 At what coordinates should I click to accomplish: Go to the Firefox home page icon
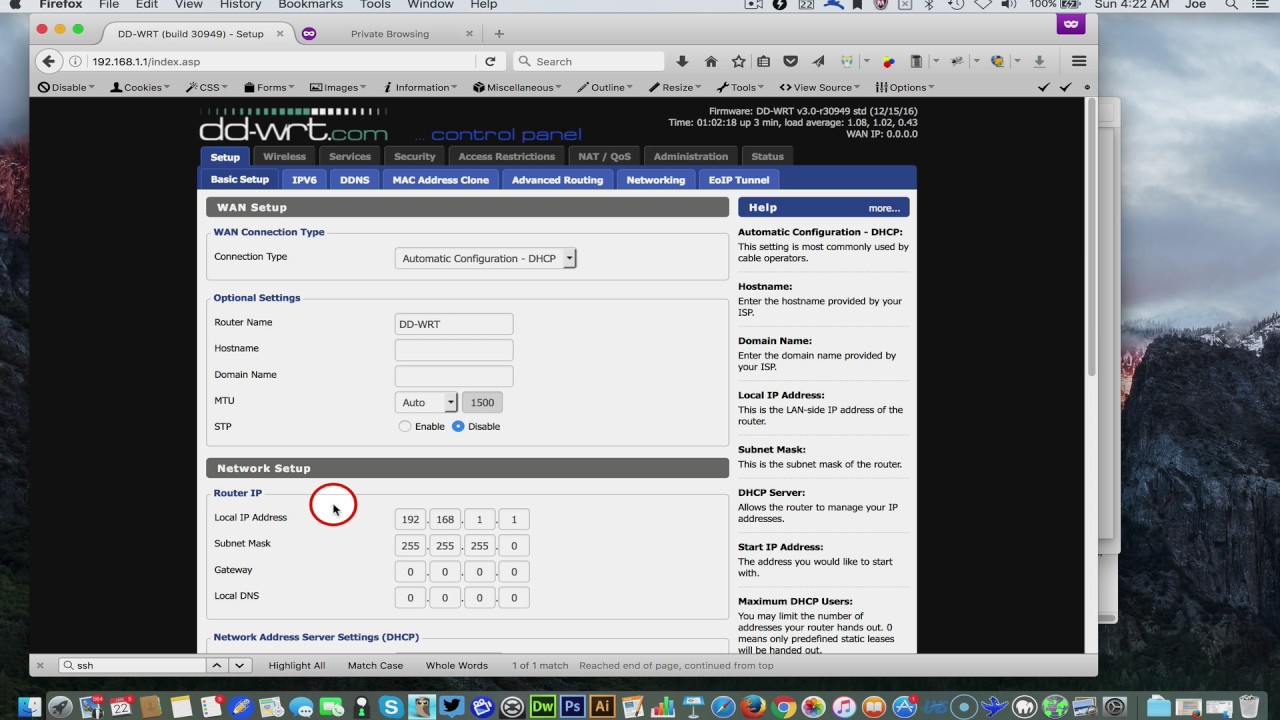tap(711, 61)
